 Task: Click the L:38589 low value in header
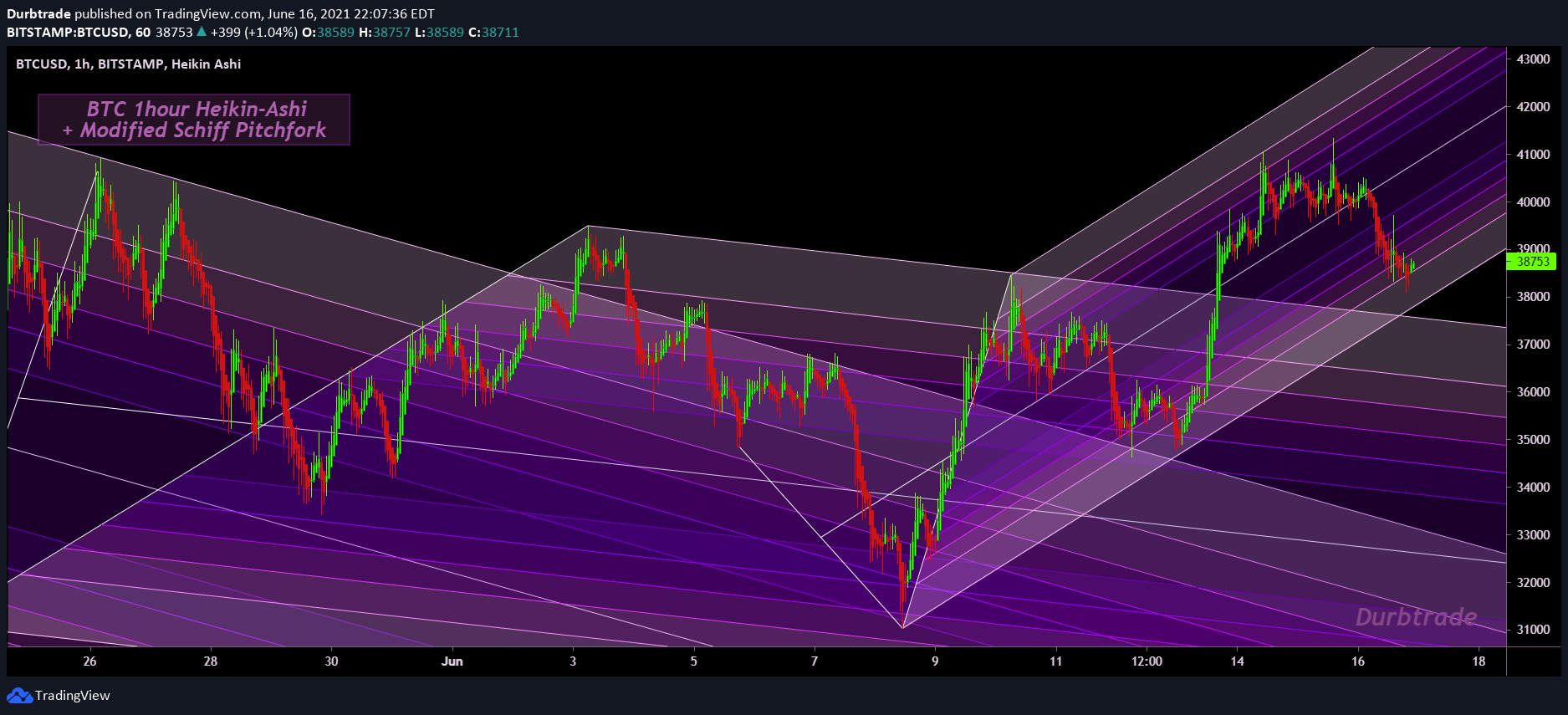point(439,33)
